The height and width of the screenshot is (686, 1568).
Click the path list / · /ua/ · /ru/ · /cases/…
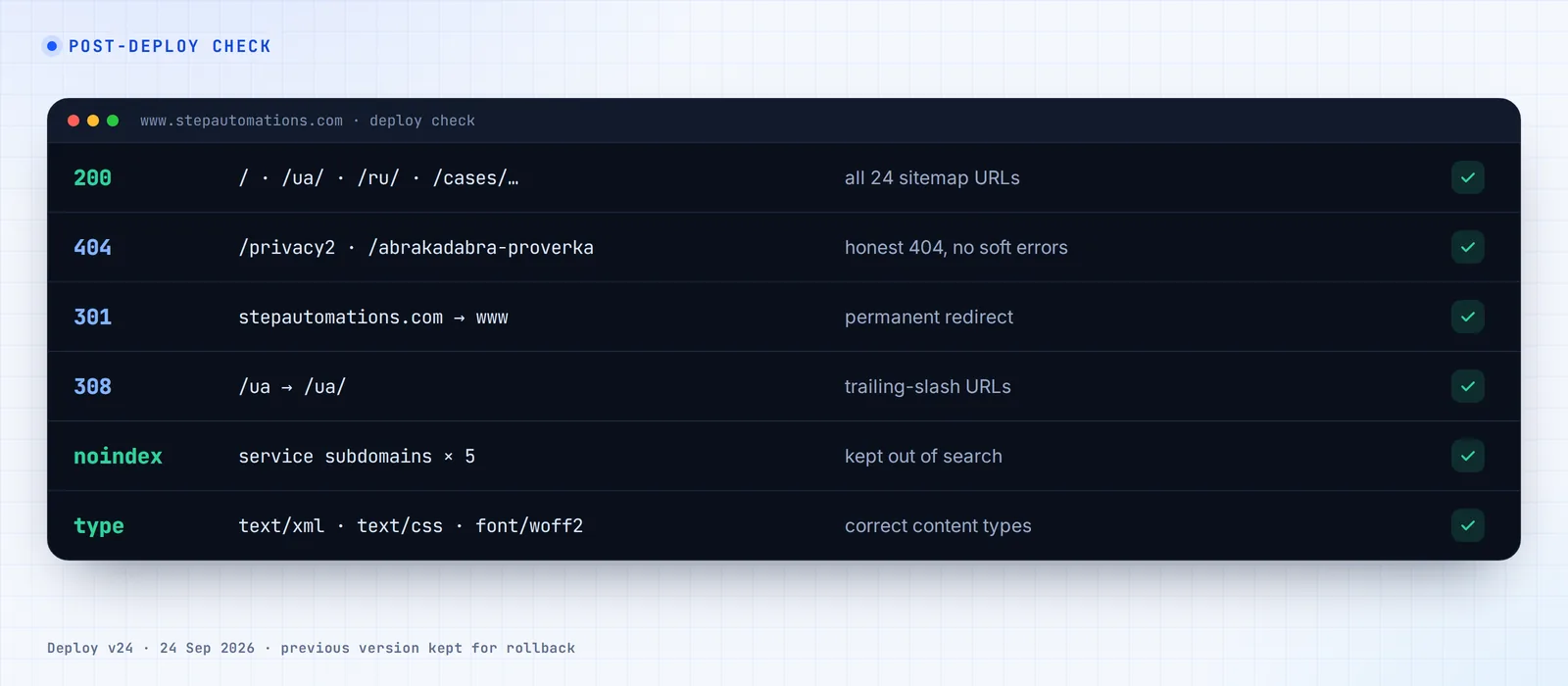pyautogui.click(x=379, y=178)
